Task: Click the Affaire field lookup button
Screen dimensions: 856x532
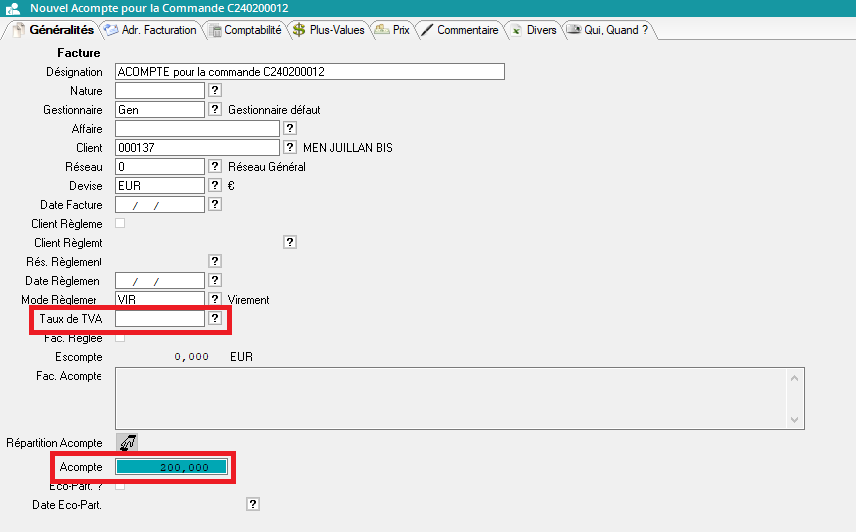Action: coord(290,129)
